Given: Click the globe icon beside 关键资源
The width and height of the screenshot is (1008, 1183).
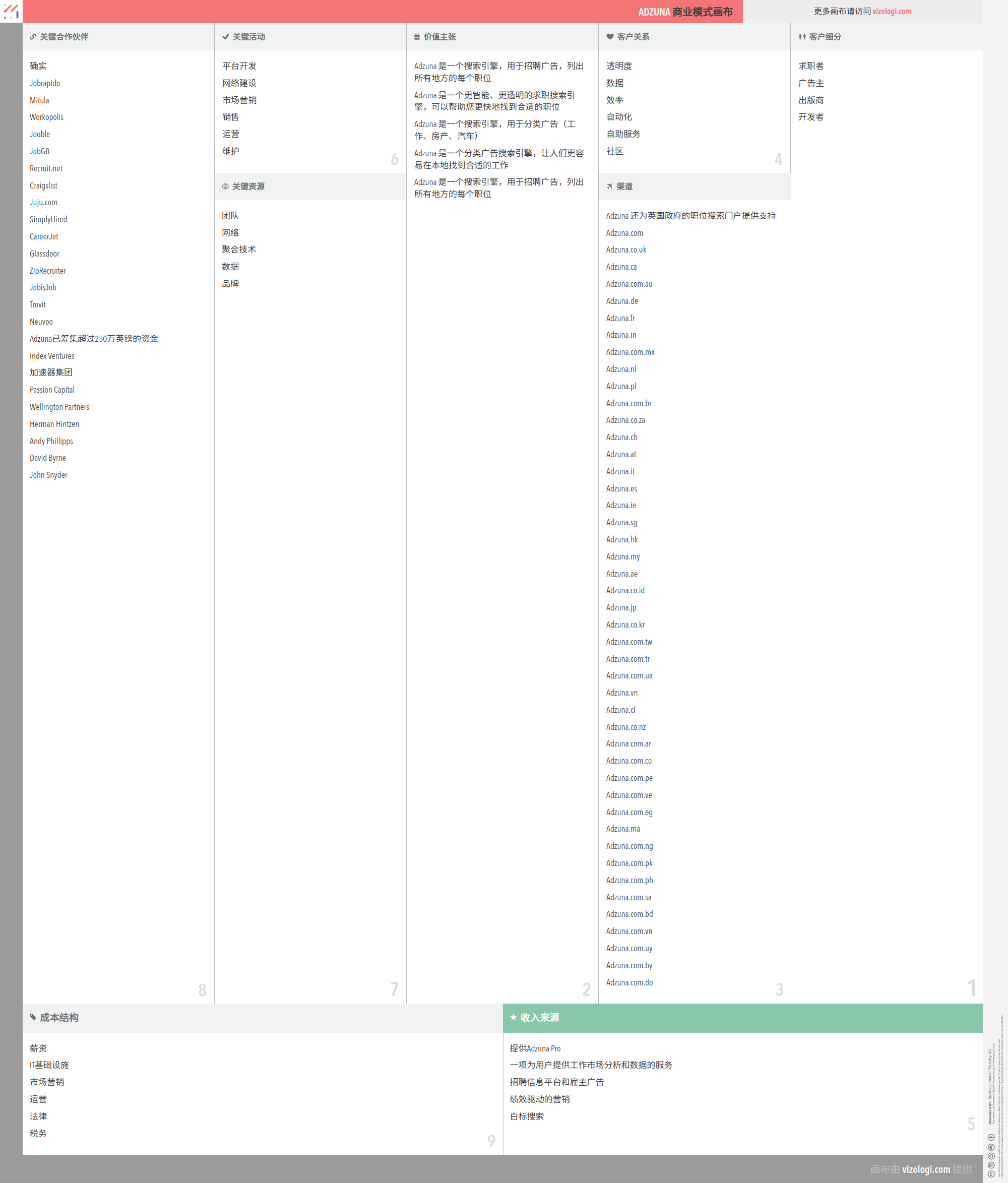Looking at the screenshot, I should [x=225, y=186].
